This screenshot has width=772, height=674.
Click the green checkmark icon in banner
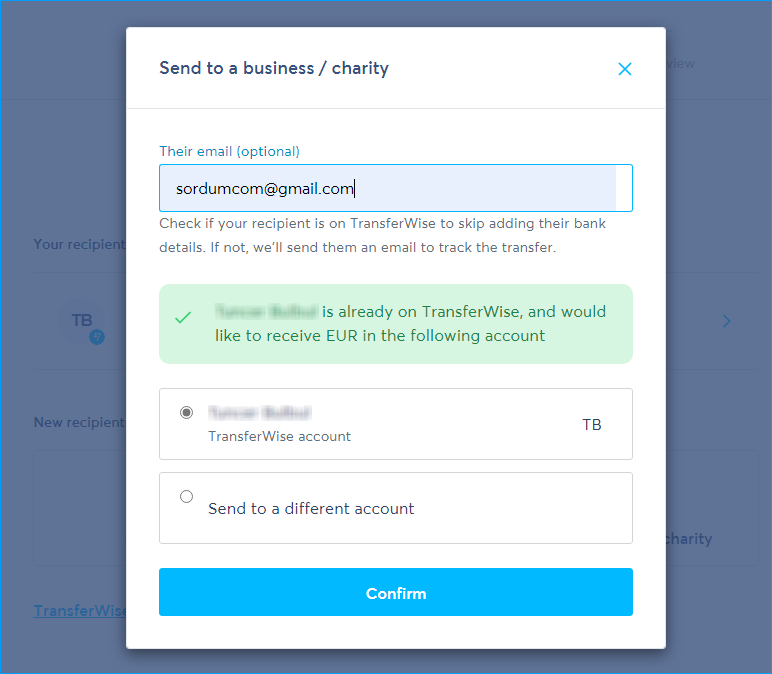[183, 318]
